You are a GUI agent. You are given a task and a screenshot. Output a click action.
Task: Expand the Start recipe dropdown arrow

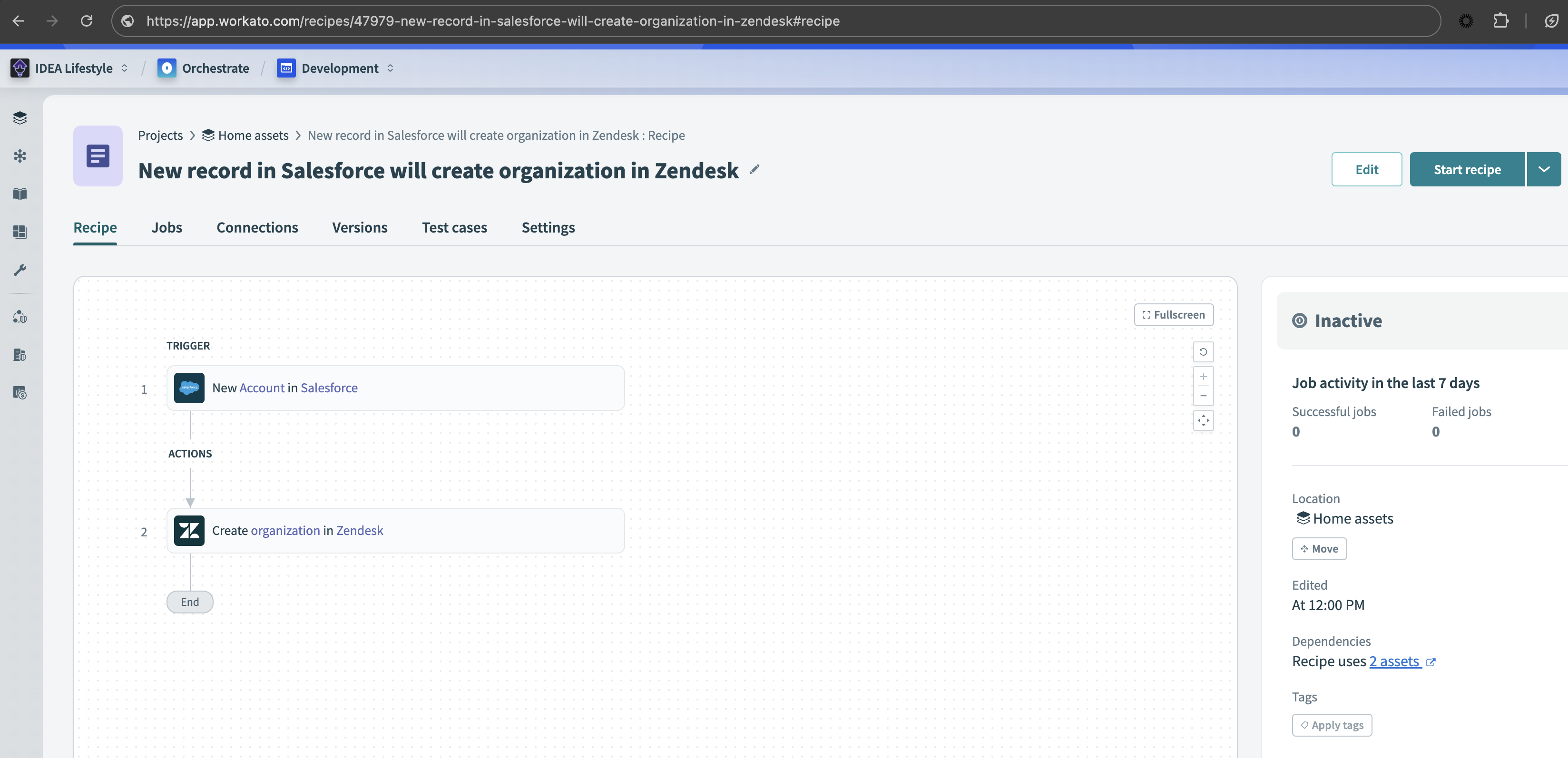click(1544, 169)
